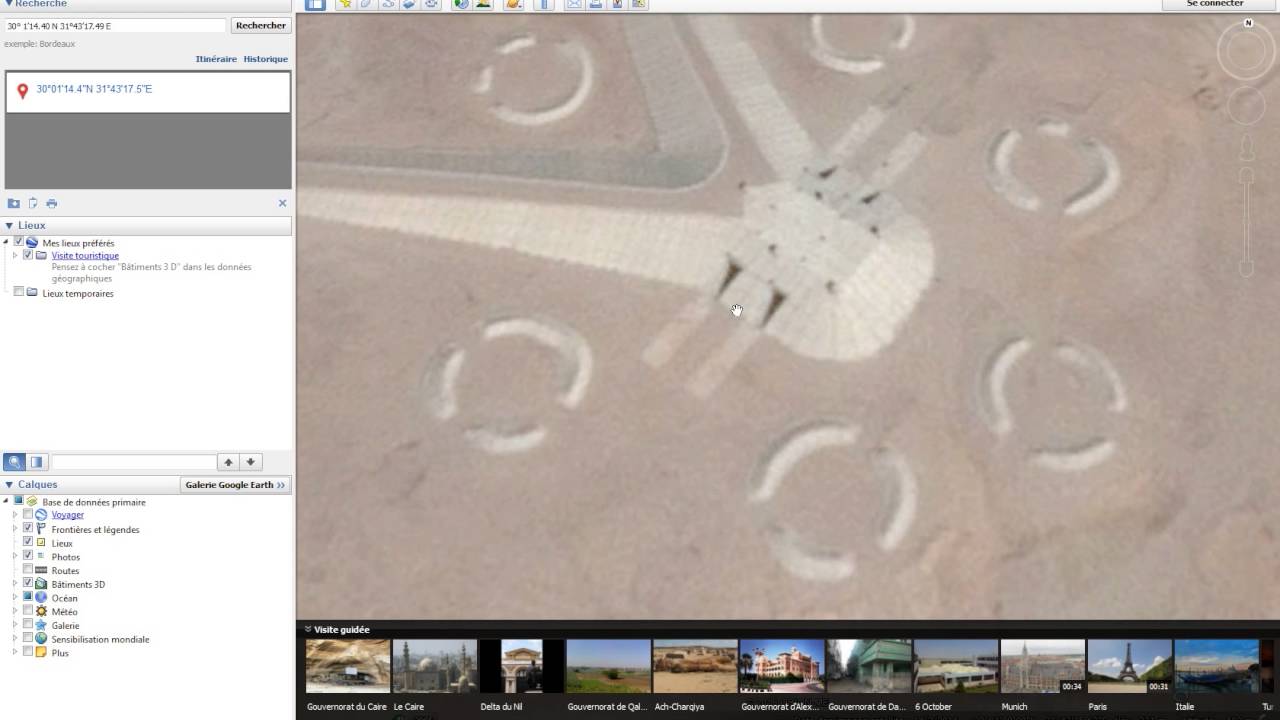
Task: Open the 6 October tour thumbnail
Action: tap(955, 666)
